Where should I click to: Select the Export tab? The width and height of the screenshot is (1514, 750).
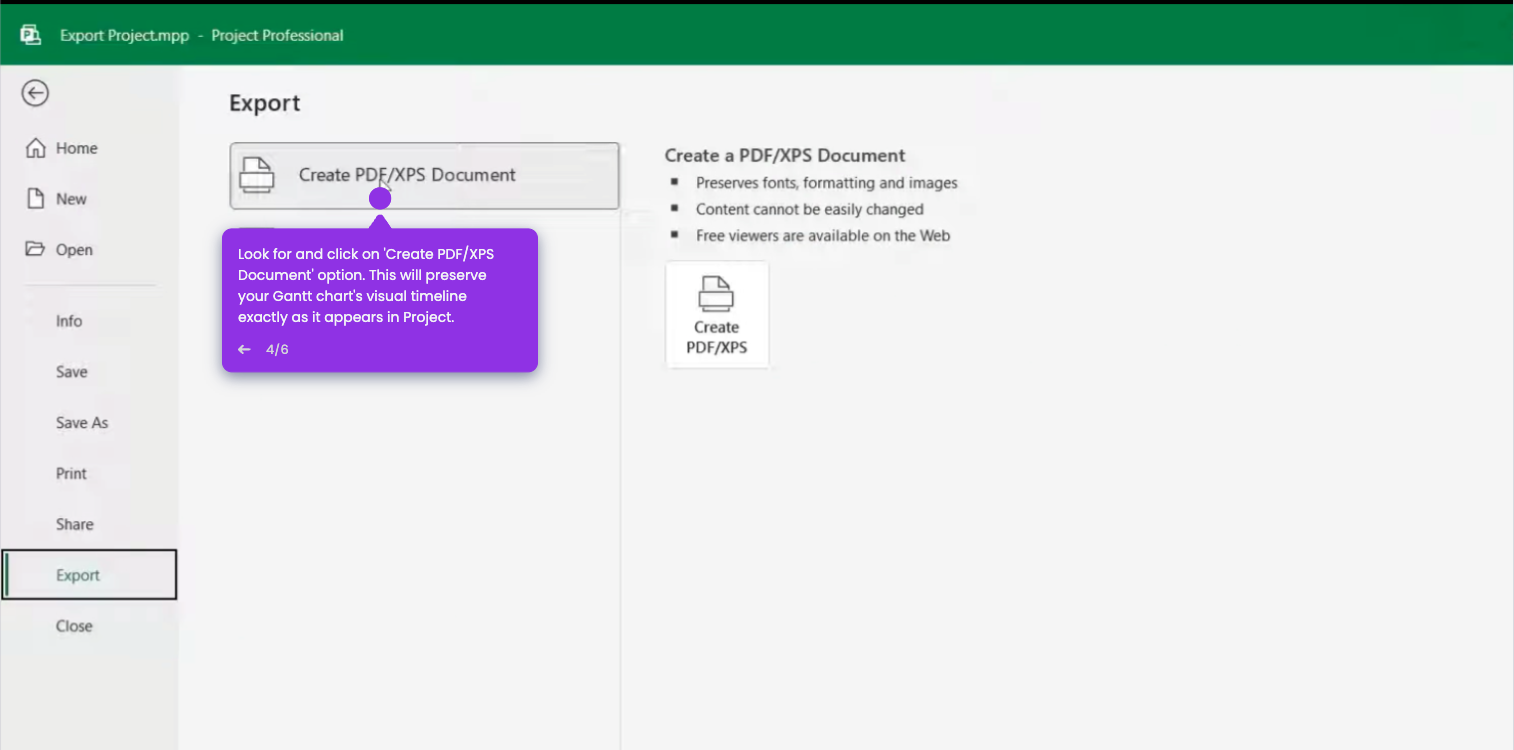[90, 575]
